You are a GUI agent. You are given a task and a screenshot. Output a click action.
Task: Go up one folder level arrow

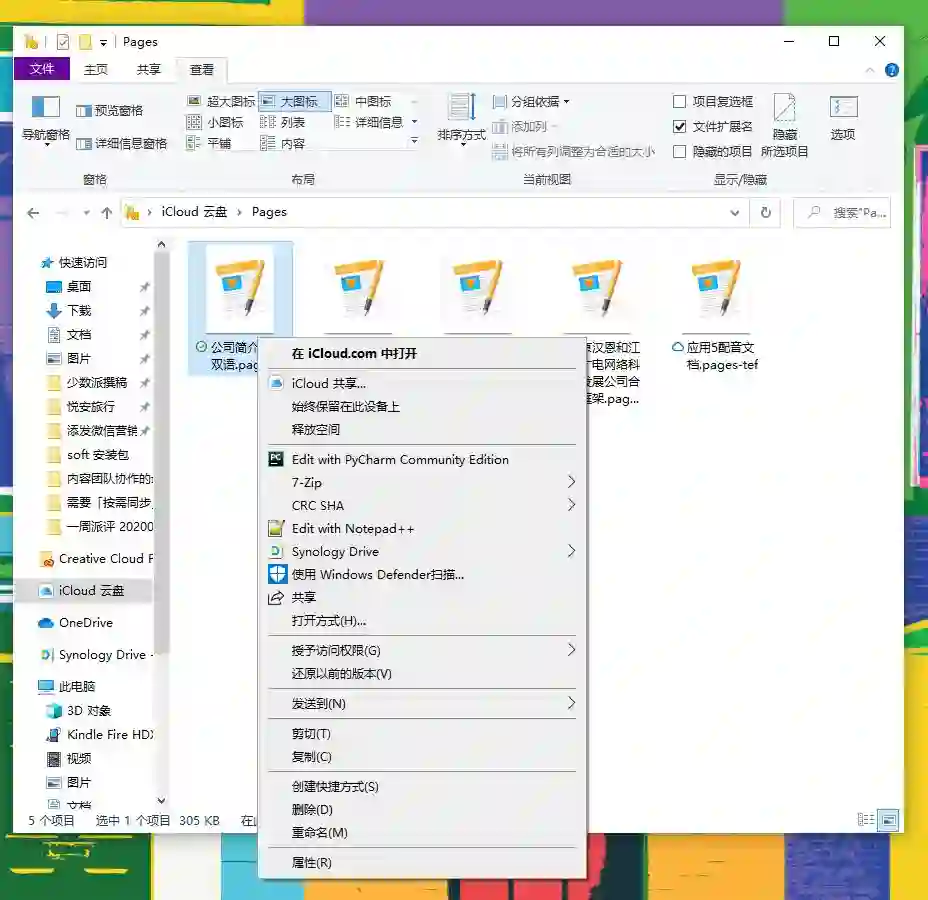coord(107,213)
